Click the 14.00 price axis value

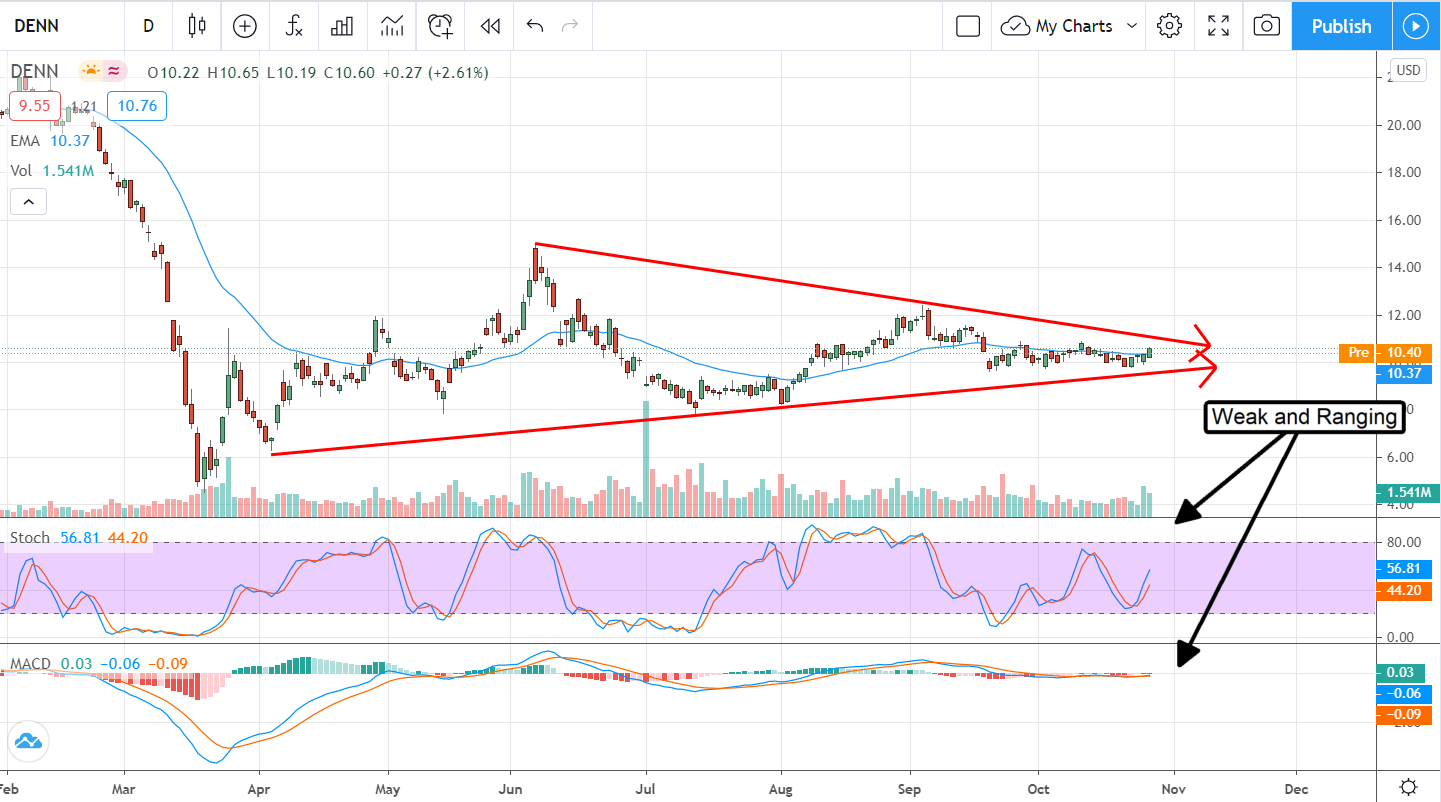tap(1402, 267)
